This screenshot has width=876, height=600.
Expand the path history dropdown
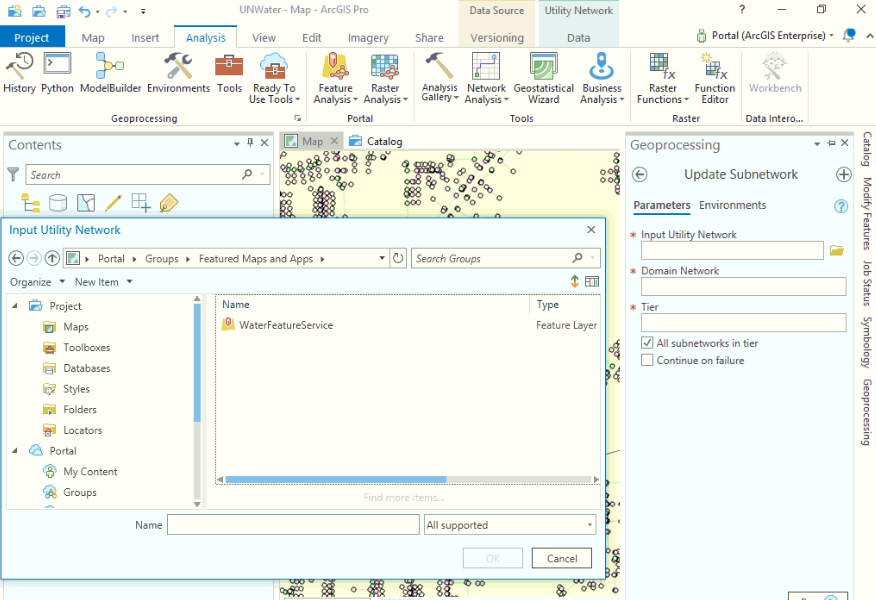point(382,258)
